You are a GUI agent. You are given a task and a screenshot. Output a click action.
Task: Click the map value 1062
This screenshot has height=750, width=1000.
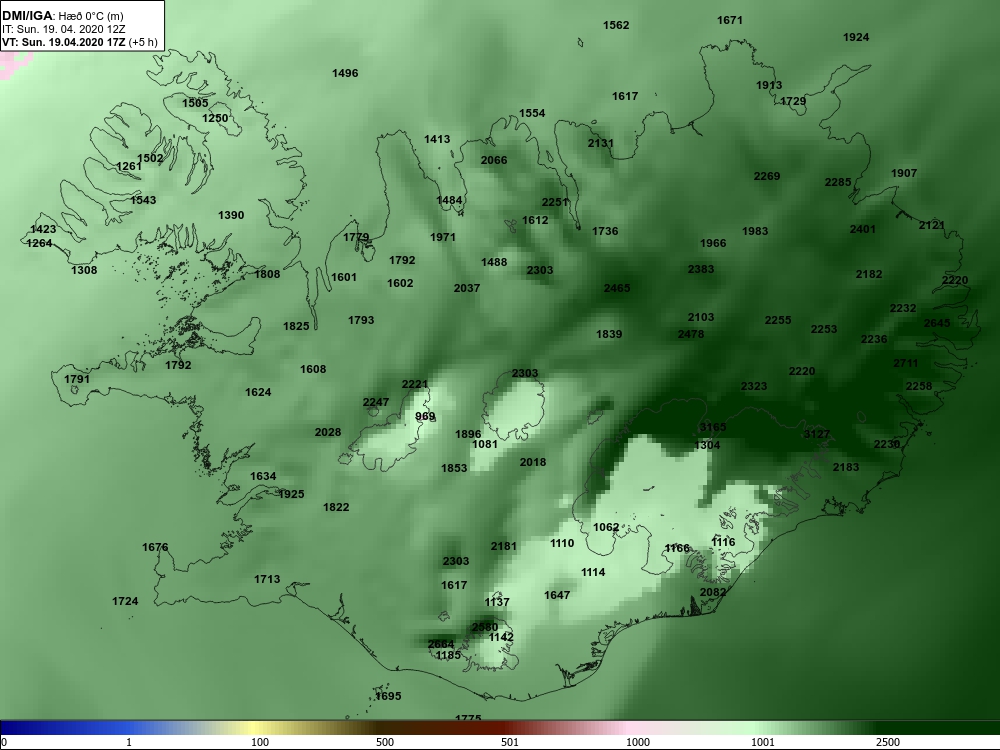click(x=606, y=527)
